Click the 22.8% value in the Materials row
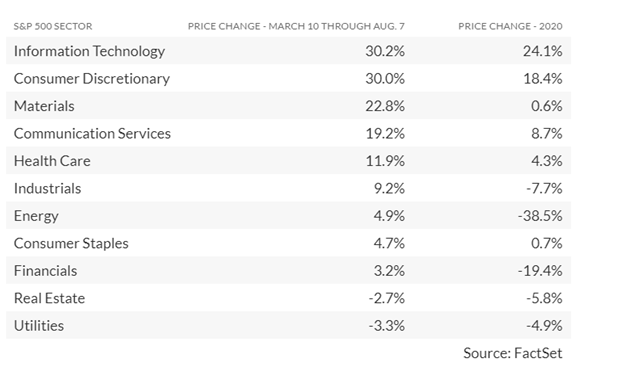The width and height of the screenshot is (628, 369). tap(385, 106)
